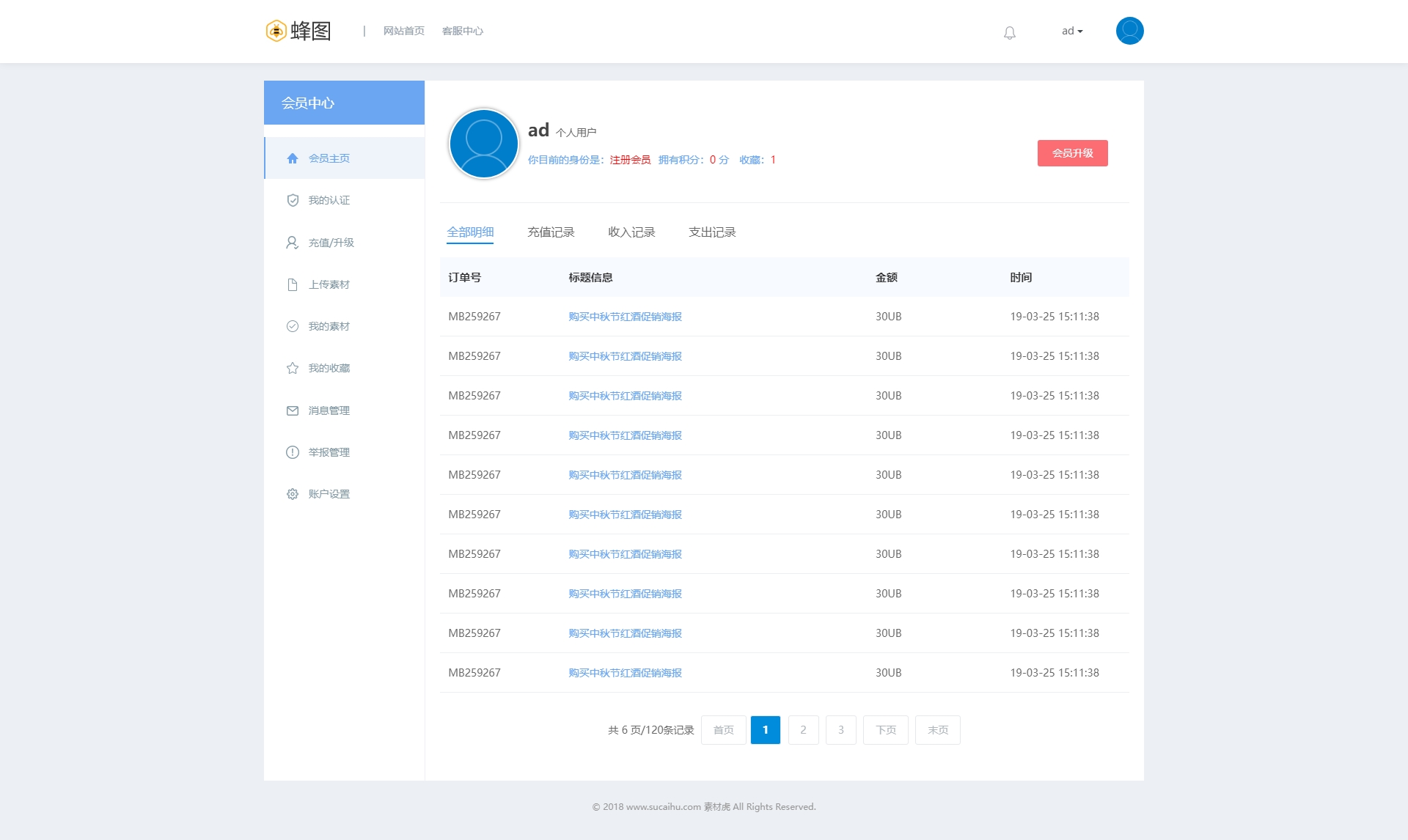
Task: Click the shield icon for 我的认证
Action: tap(293, 200)
